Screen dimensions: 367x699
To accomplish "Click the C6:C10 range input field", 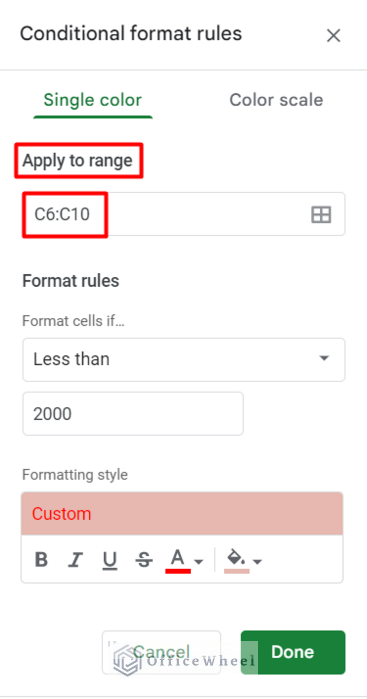I will click(184, 214).
